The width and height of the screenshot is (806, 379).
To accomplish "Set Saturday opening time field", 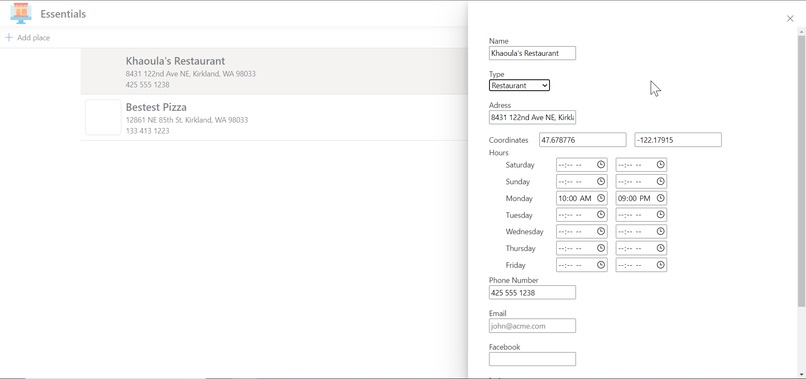I will 581,165.
